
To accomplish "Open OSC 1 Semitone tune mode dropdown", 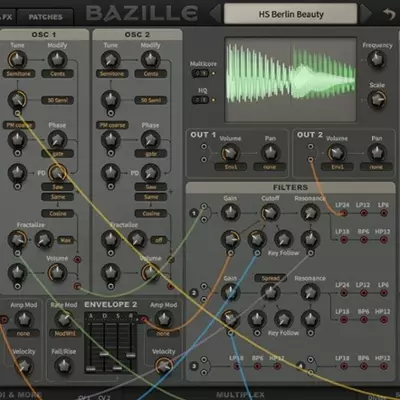I will pyautogui.click(x=18, y=74).
